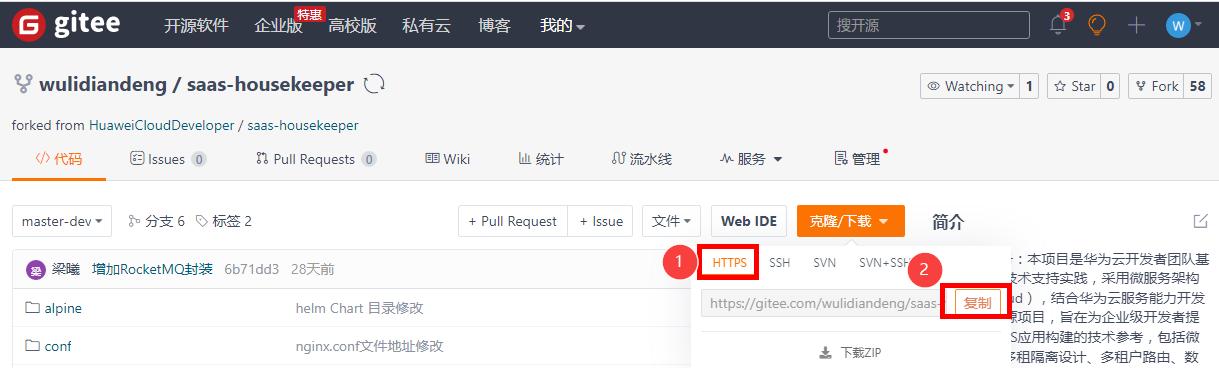Click the + Pull Request button
Screen dimensions: 1219x368
click(512, 221)
